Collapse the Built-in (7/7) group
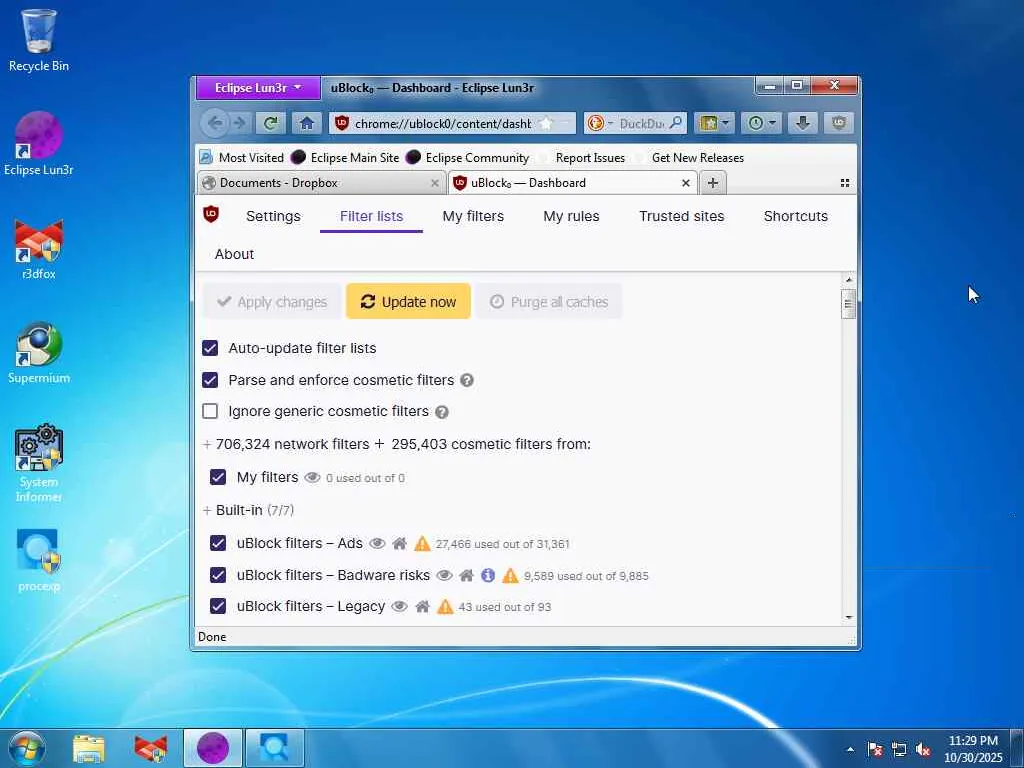The width and height of the screenshot is (1024, 768). [207, 511]
